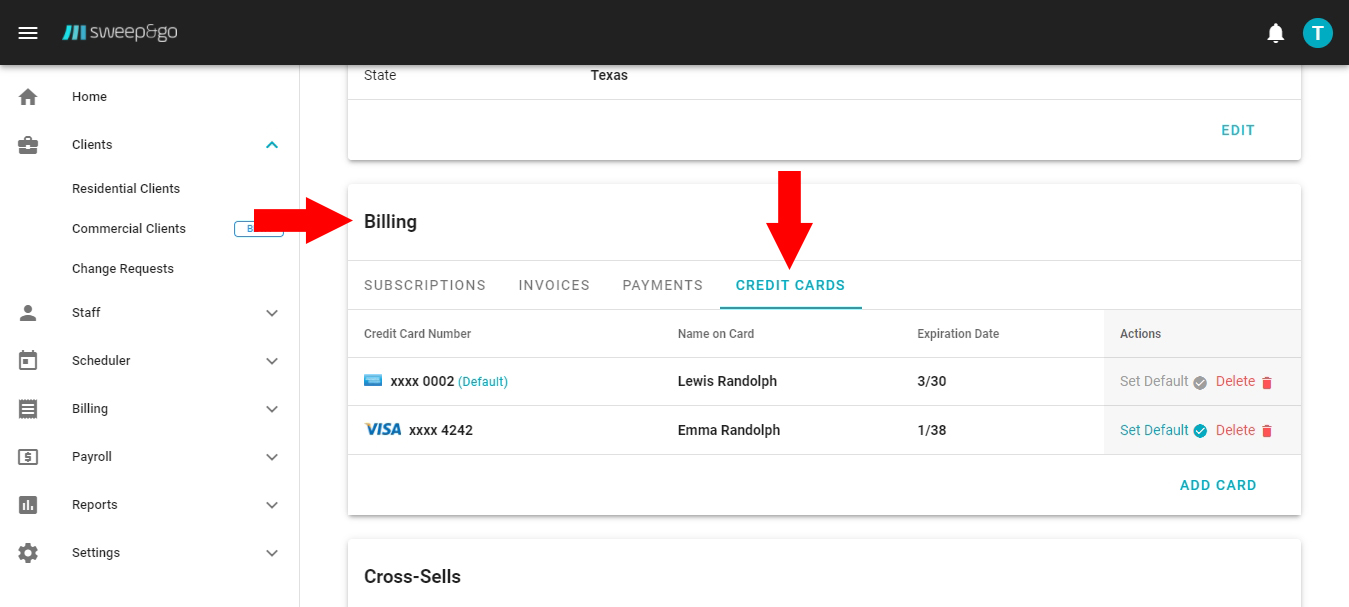
Task: Click the EDIT link above Billing
Action: pyautogui.click(x=1237, y=129)
